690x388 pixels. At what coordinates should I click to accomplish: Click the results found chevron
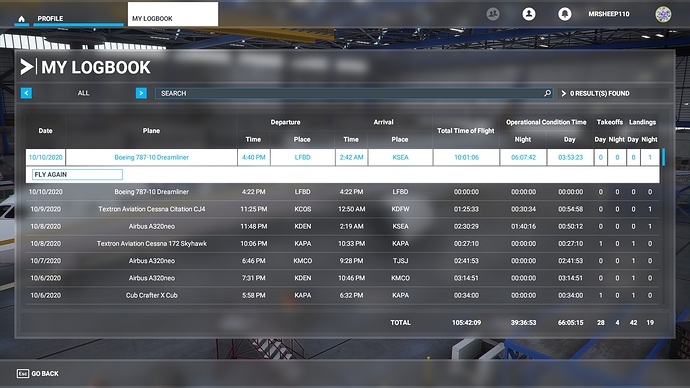pos(563,93)
